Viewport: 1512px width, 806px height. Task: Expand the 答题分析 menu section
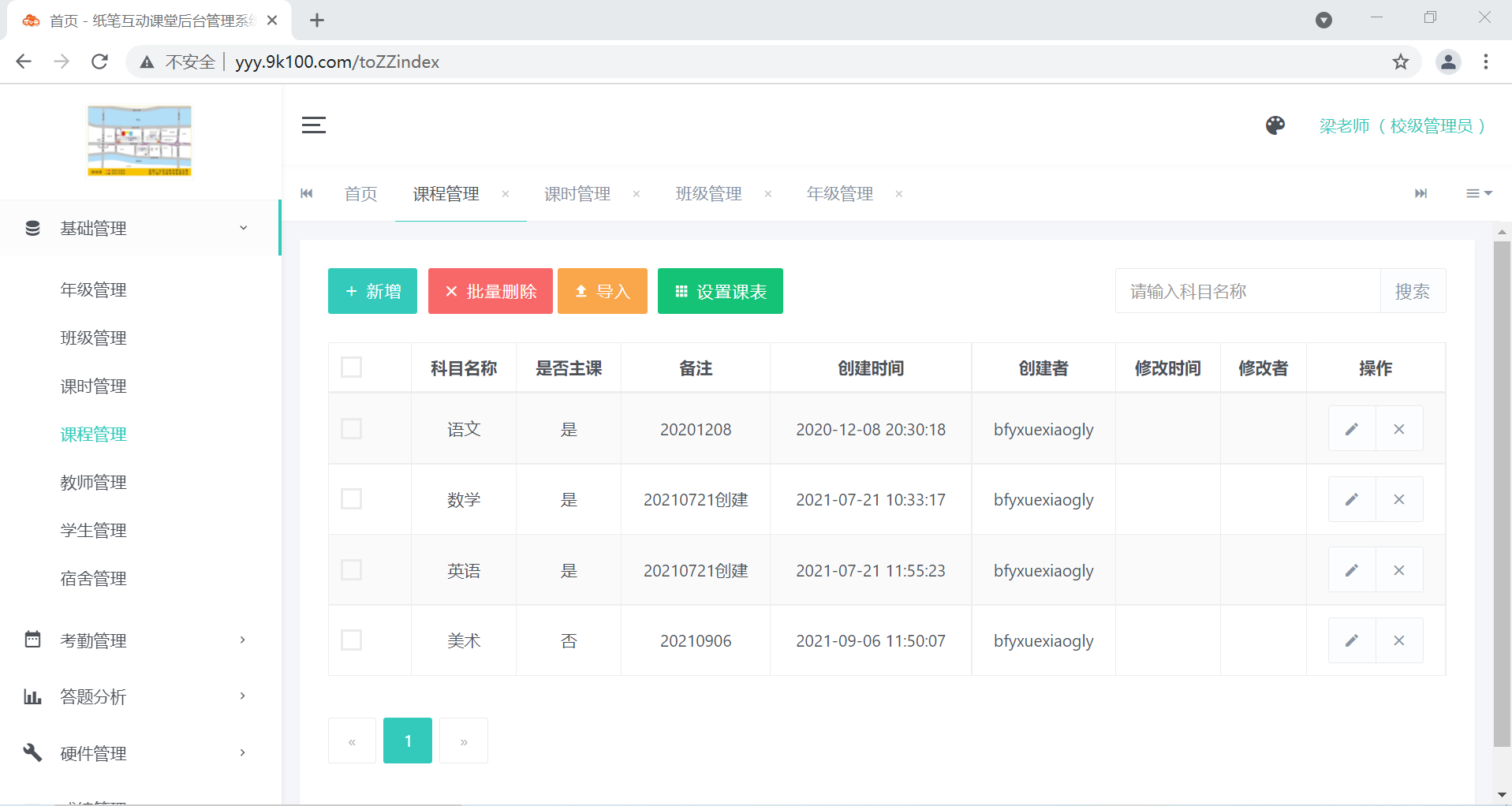[x=243, y=696]
